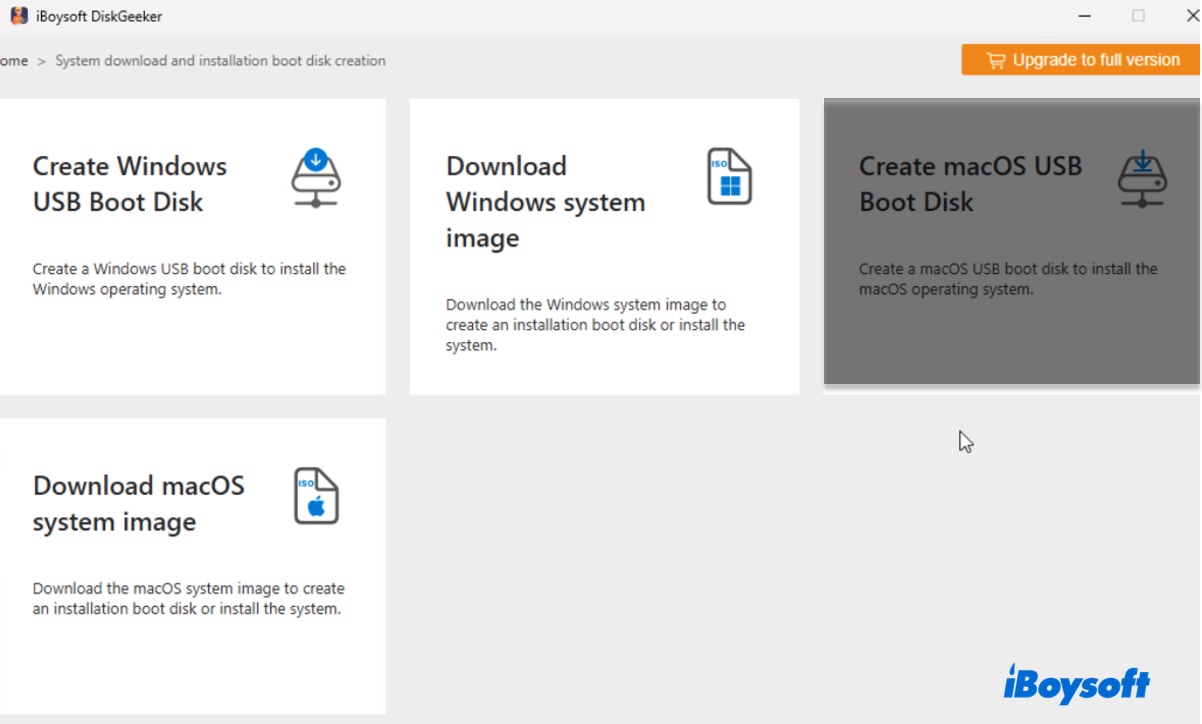Open the Download macOS system image card
This screenshot has width=1202, height=724.
click(x=193, y=565)
